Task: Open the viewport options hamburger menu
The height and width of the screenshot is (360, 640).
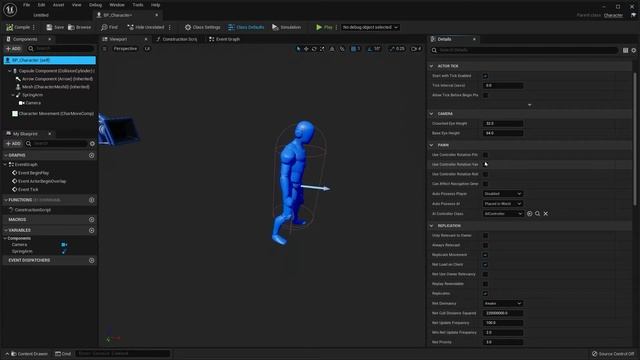Action: [104, 49]
